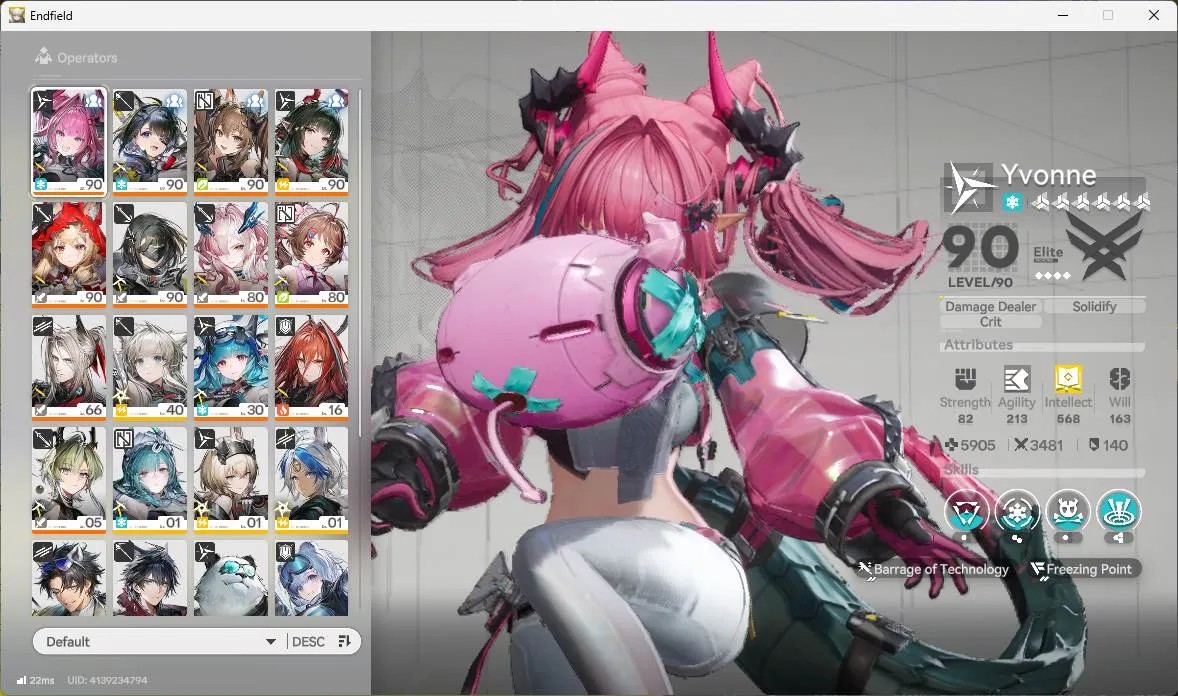Expand the dropdown arrow next to Default

point(270,642)
